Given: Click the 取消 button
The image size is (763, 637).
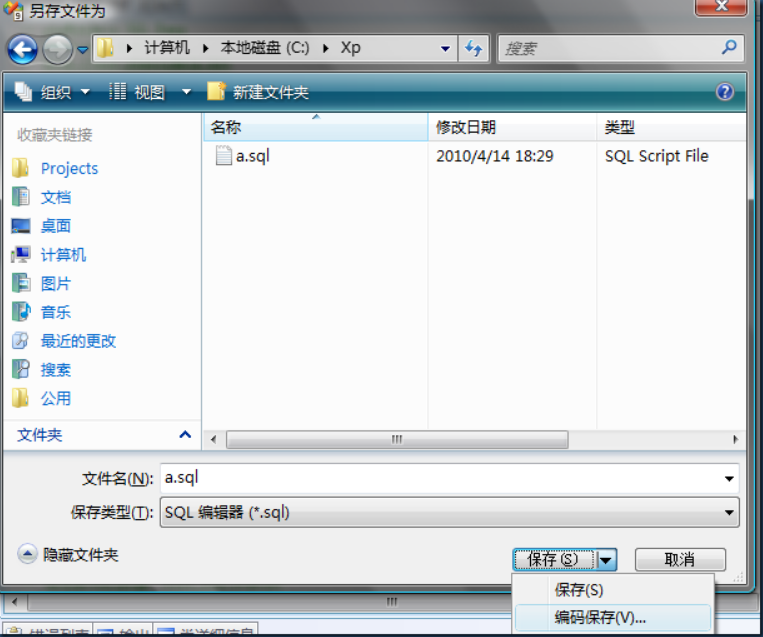Looking at the screenshot, I should pyautogui.click(x=679, y=559).
